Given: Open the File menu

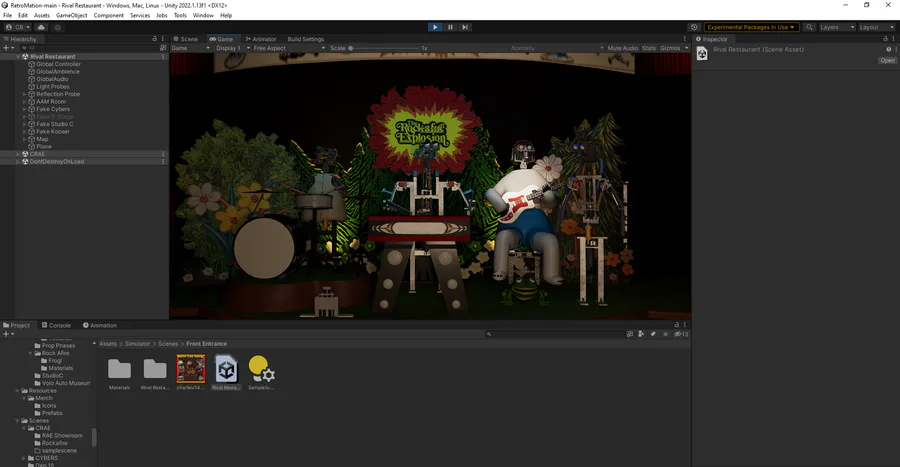Looking at the screenshot, I should click(7, 15).
